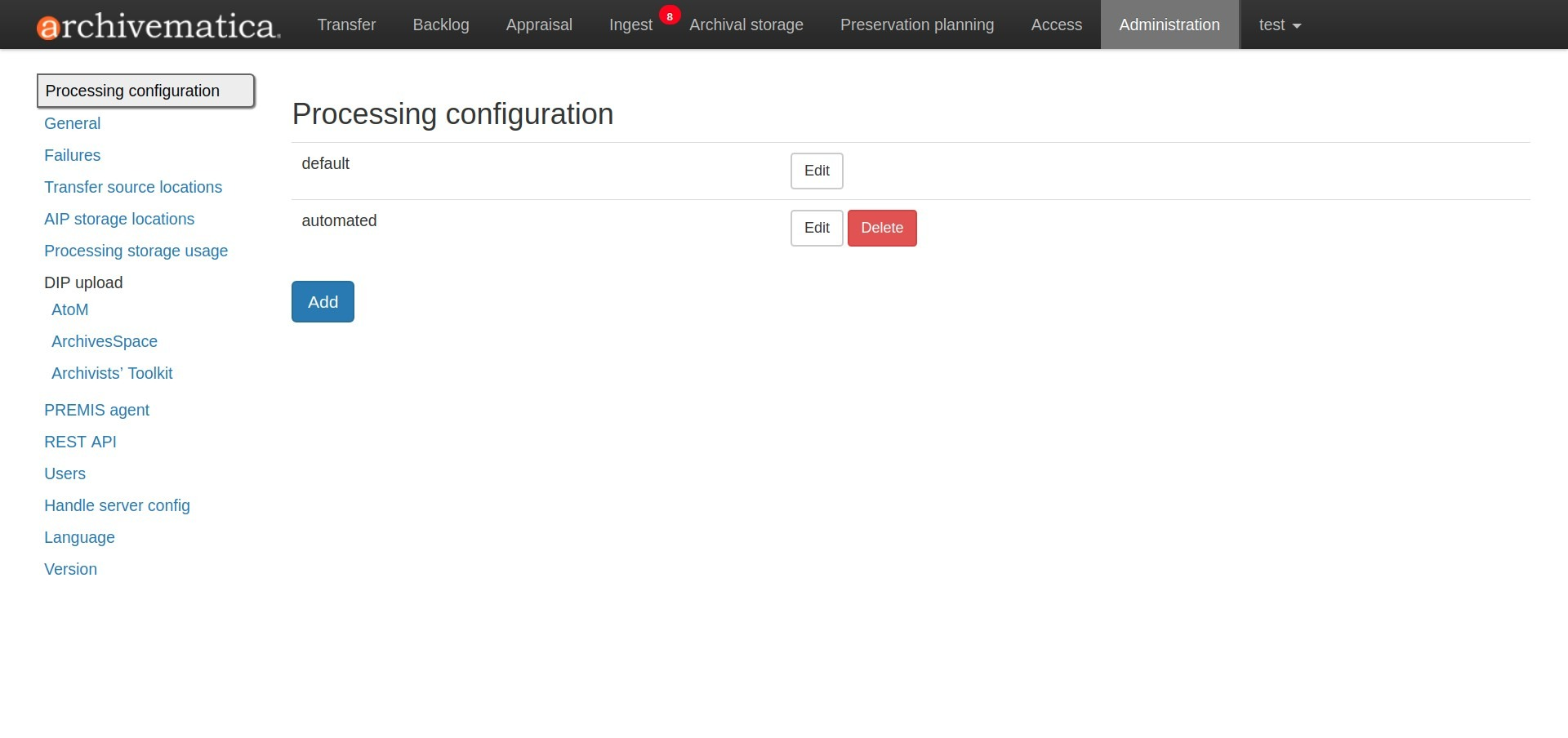Select the Language settings link
Screen dimensions: 1568x738
click(79, 537)
